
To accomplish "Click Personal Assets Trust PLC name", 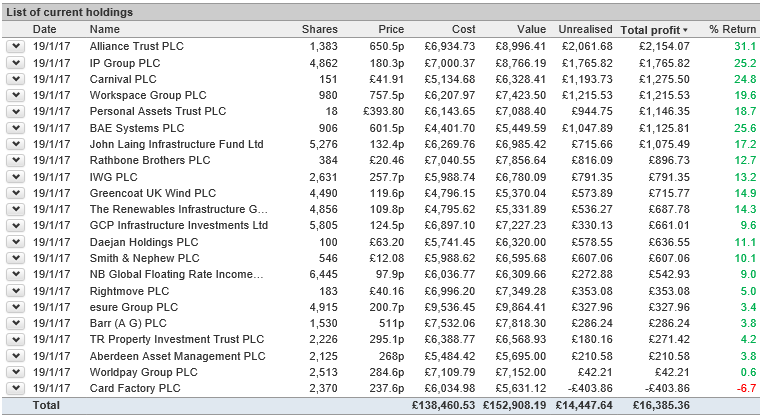I will [x=158, y=111].
